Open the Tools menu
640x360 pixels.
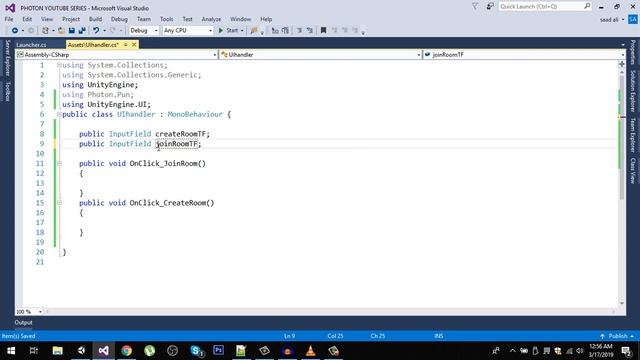[167, 19]
